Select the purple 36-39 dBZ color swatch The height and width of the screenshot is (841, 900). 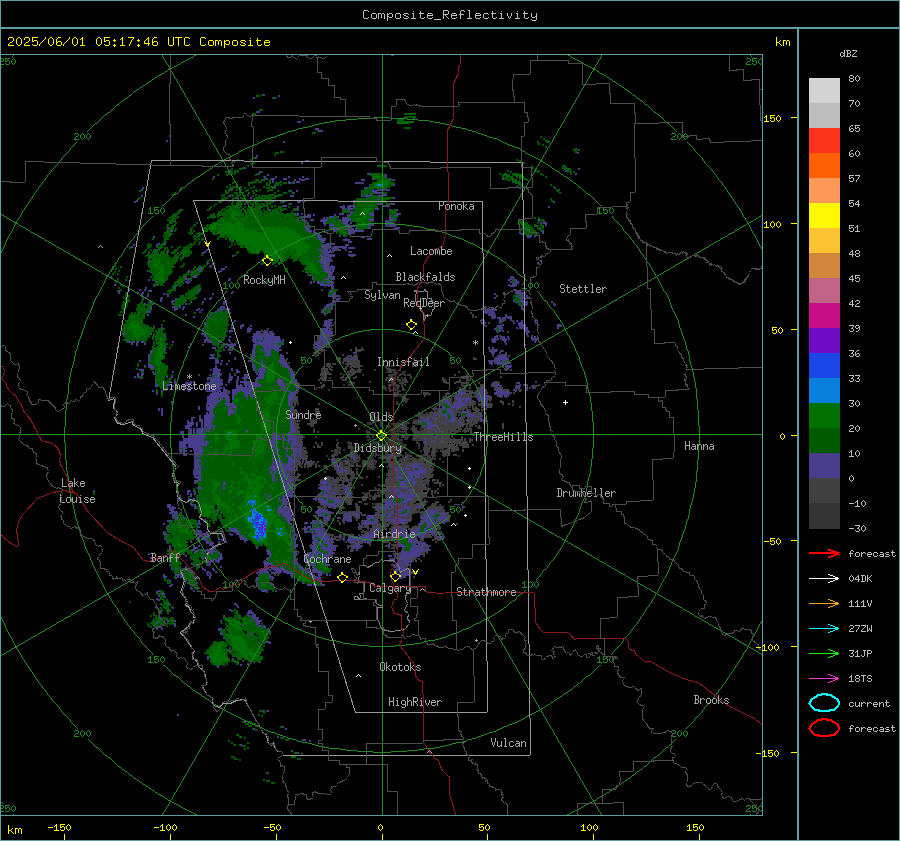point(824,341)
